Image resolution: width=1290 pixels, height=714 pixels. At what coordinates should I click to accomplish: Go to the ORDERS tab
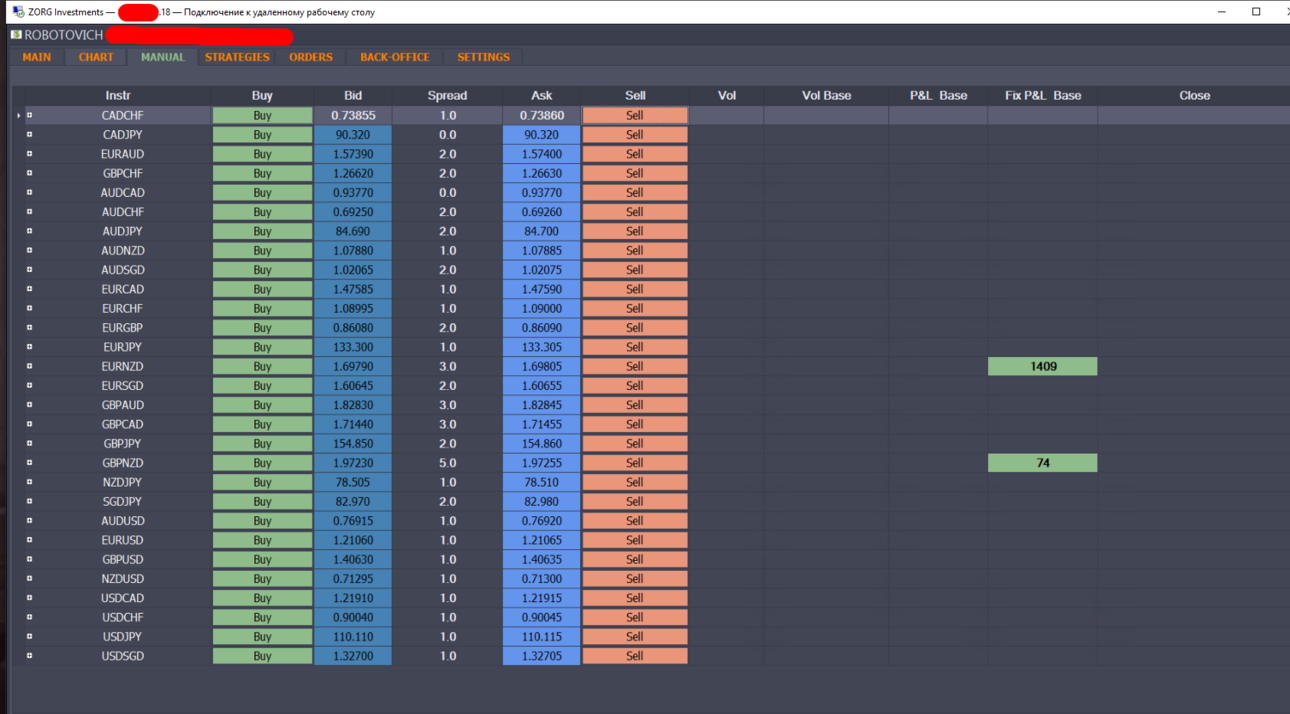pos(311,57)
